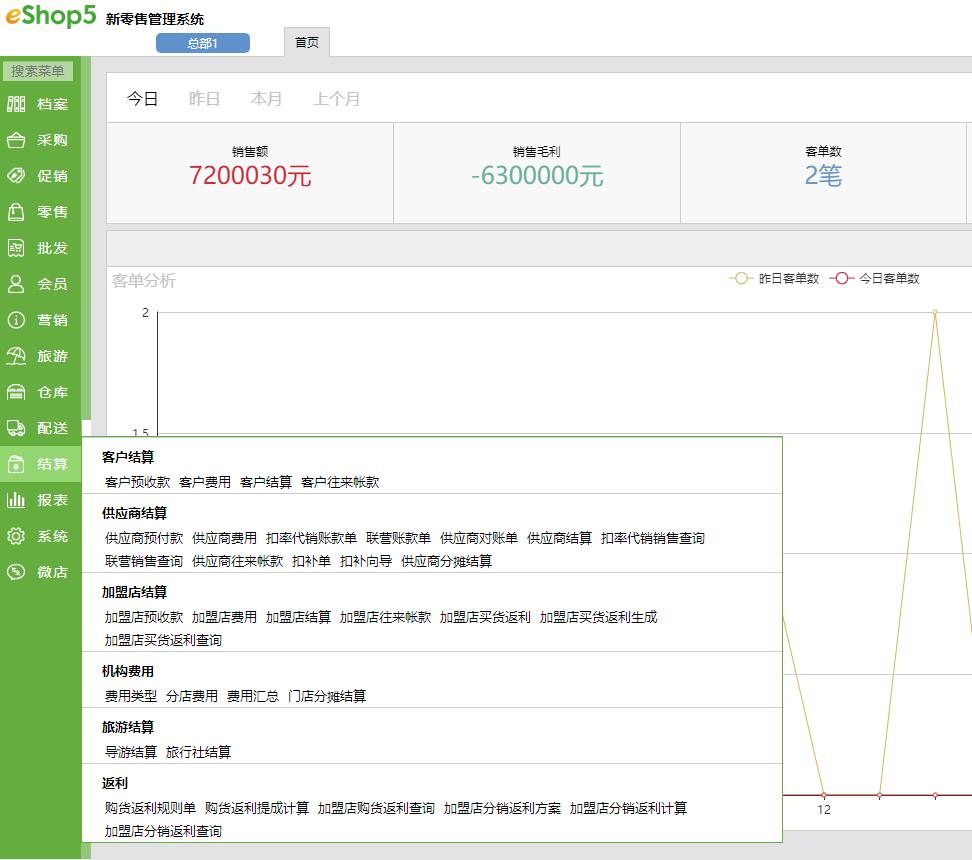This screenshot has width=972, height=860.
Task: Toggle 昨日客单数 legend series
Action: [x=774, y=278]
